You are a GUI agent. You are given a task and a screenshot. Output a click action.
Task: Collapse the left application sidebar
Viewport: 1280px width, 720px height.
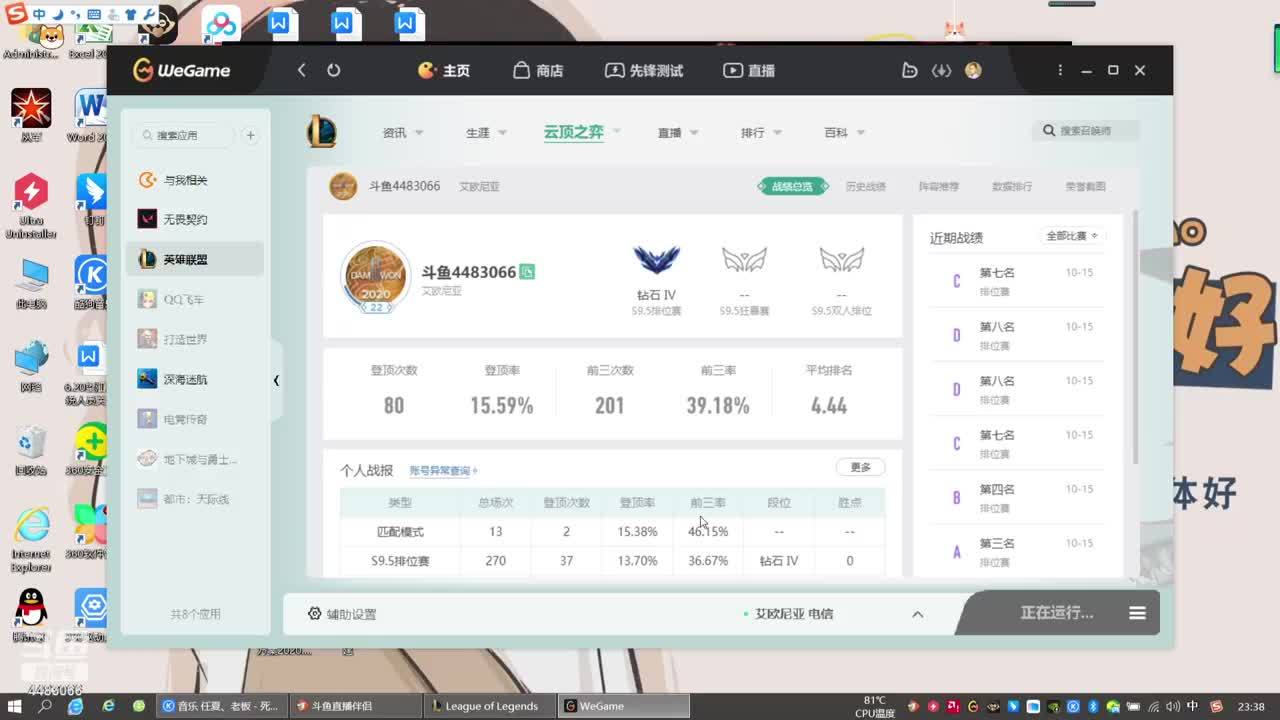tap(276, 380)
